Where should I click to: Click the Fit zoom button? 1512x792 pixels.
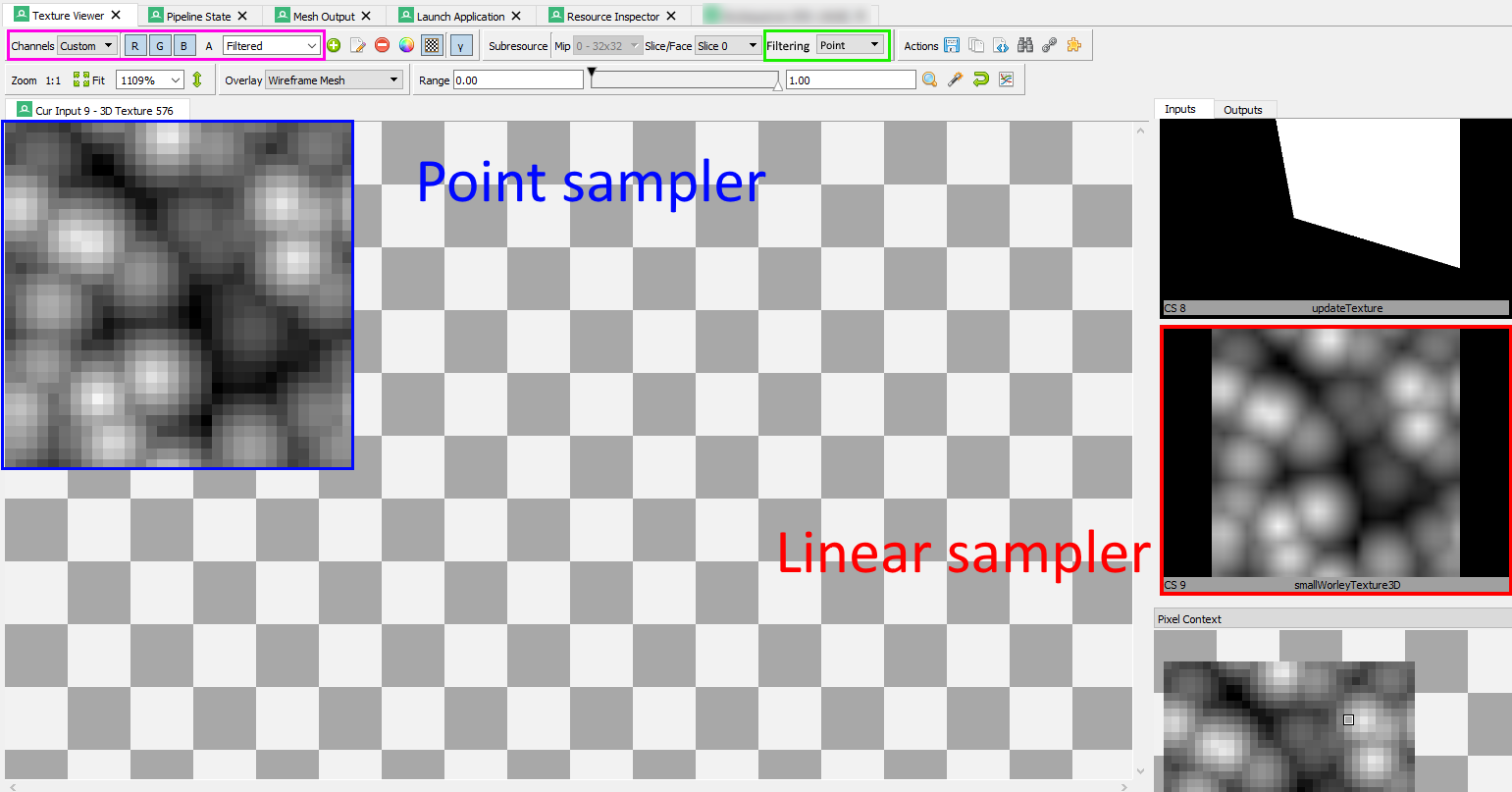(x=89, y=79)
